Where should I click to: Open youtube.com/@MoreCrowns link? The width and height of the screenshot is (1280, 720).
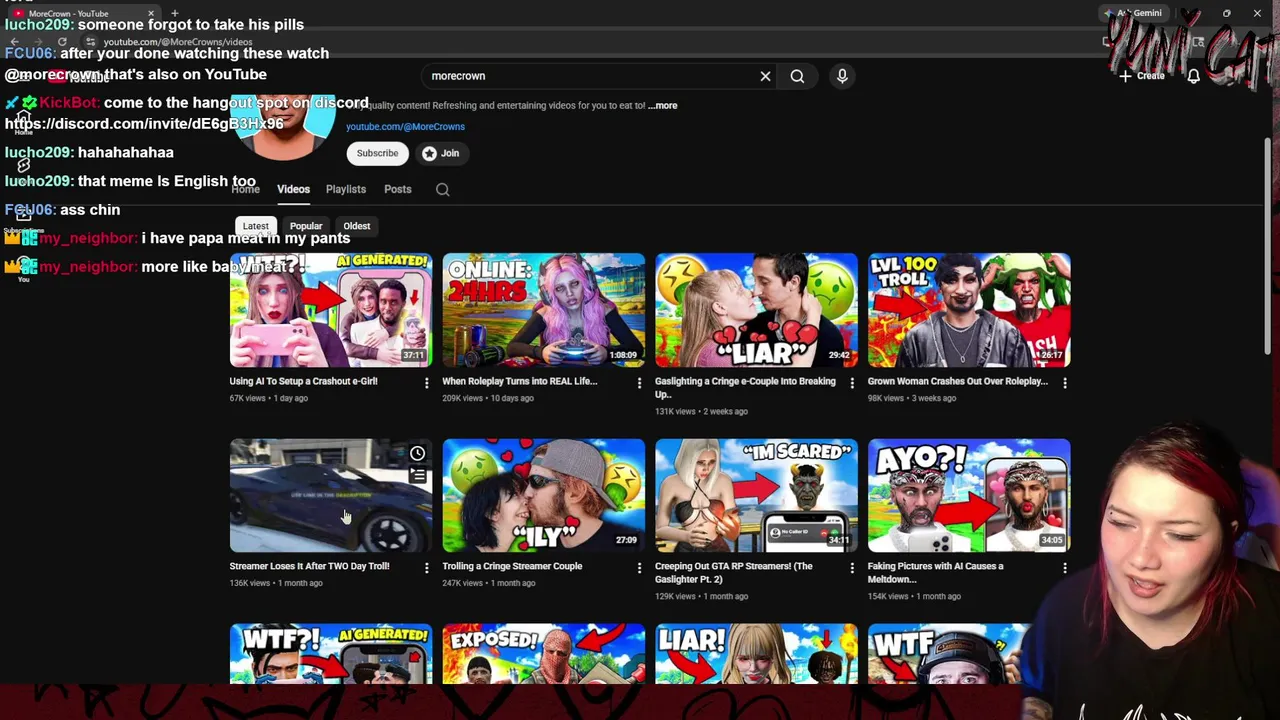[405, 127]
